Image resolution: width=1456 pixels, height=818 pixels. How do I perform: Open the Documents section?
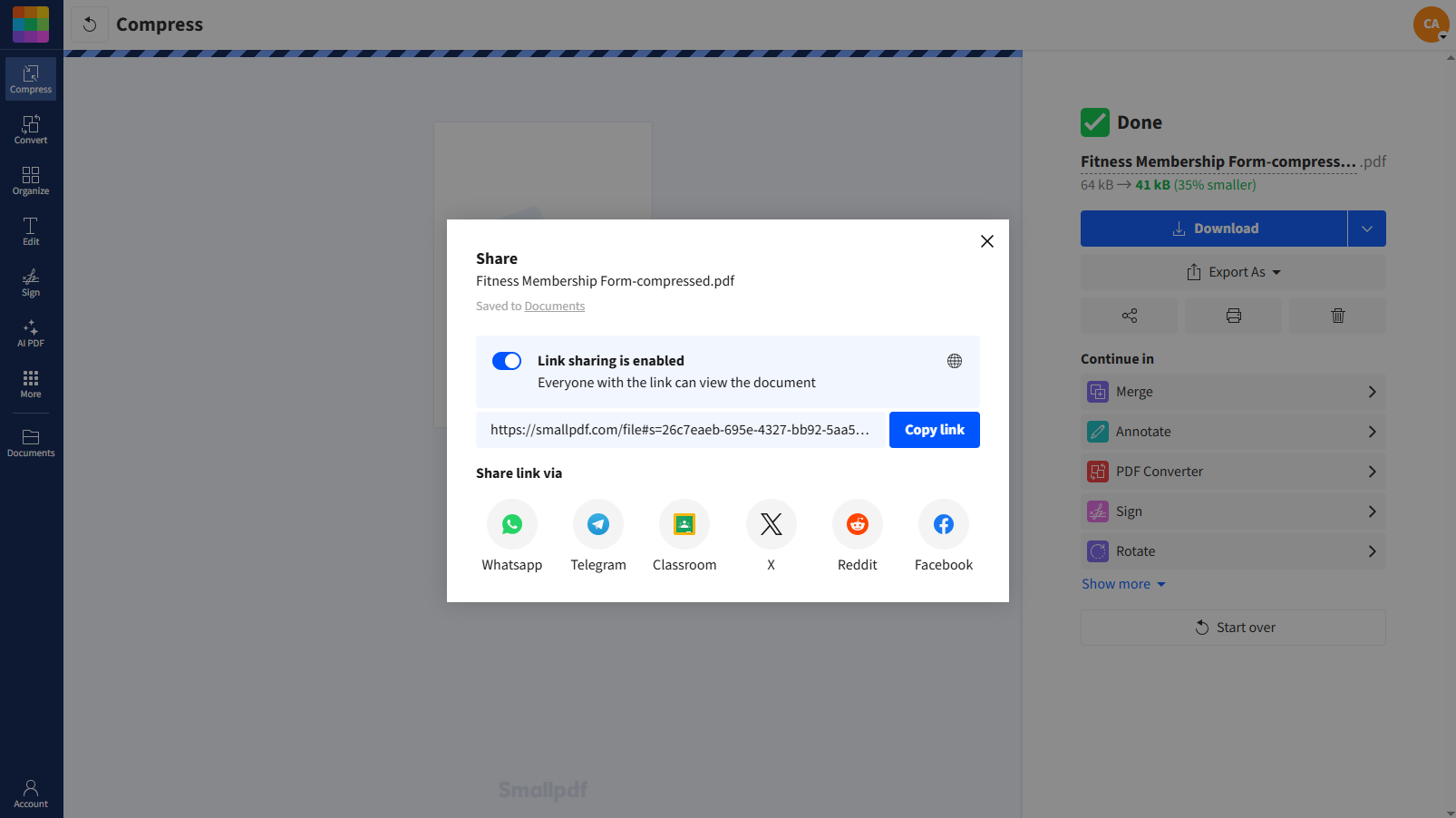coord(30,442)
